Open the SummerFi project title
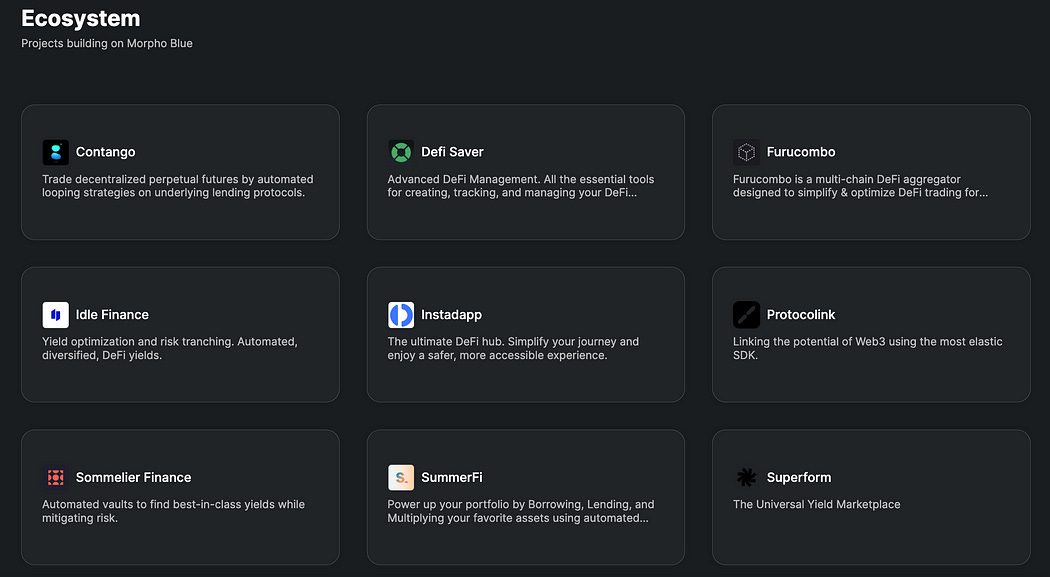 (x=451, y=477)
